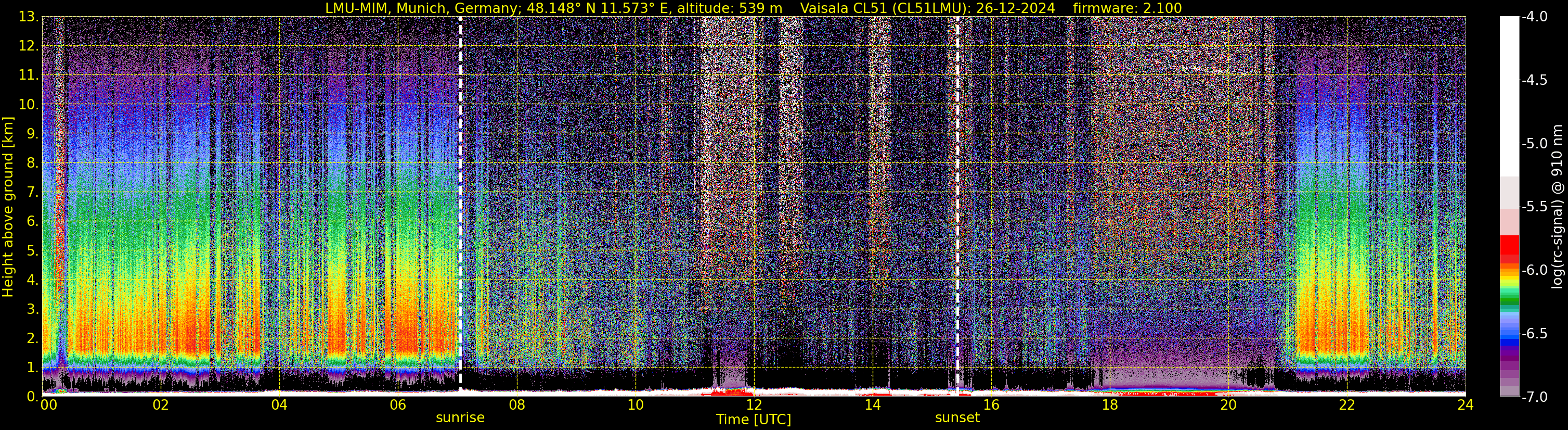Click the height axis tick label 2.
This screenshot has width=1568, height=430.
[33, 338]
